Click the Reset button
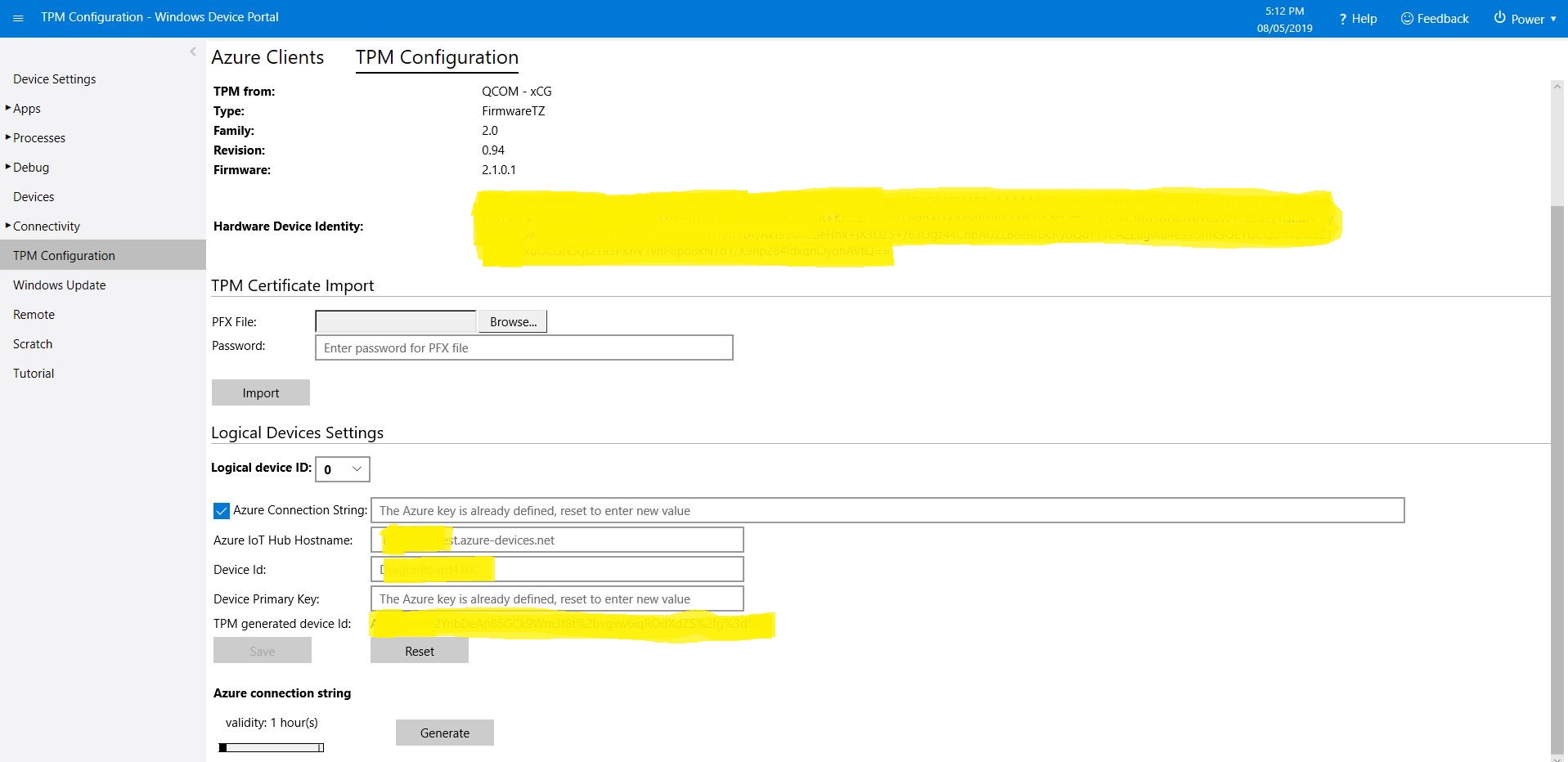The width and height of the screenshot is (1568, 762). pyautogui.click(x=419, y=651)
